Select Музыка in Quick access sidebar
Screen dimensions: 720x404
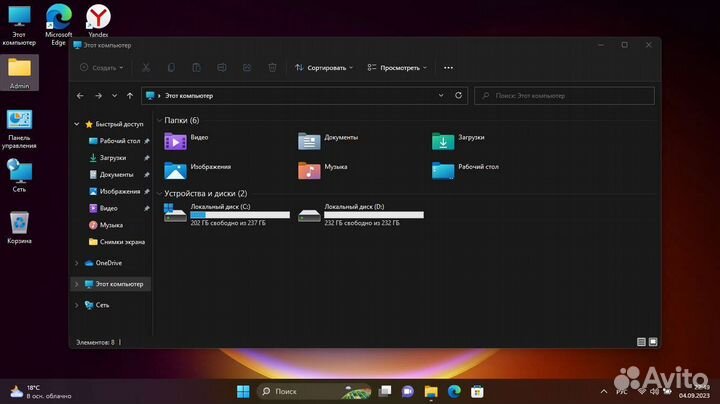coord(106,225)
